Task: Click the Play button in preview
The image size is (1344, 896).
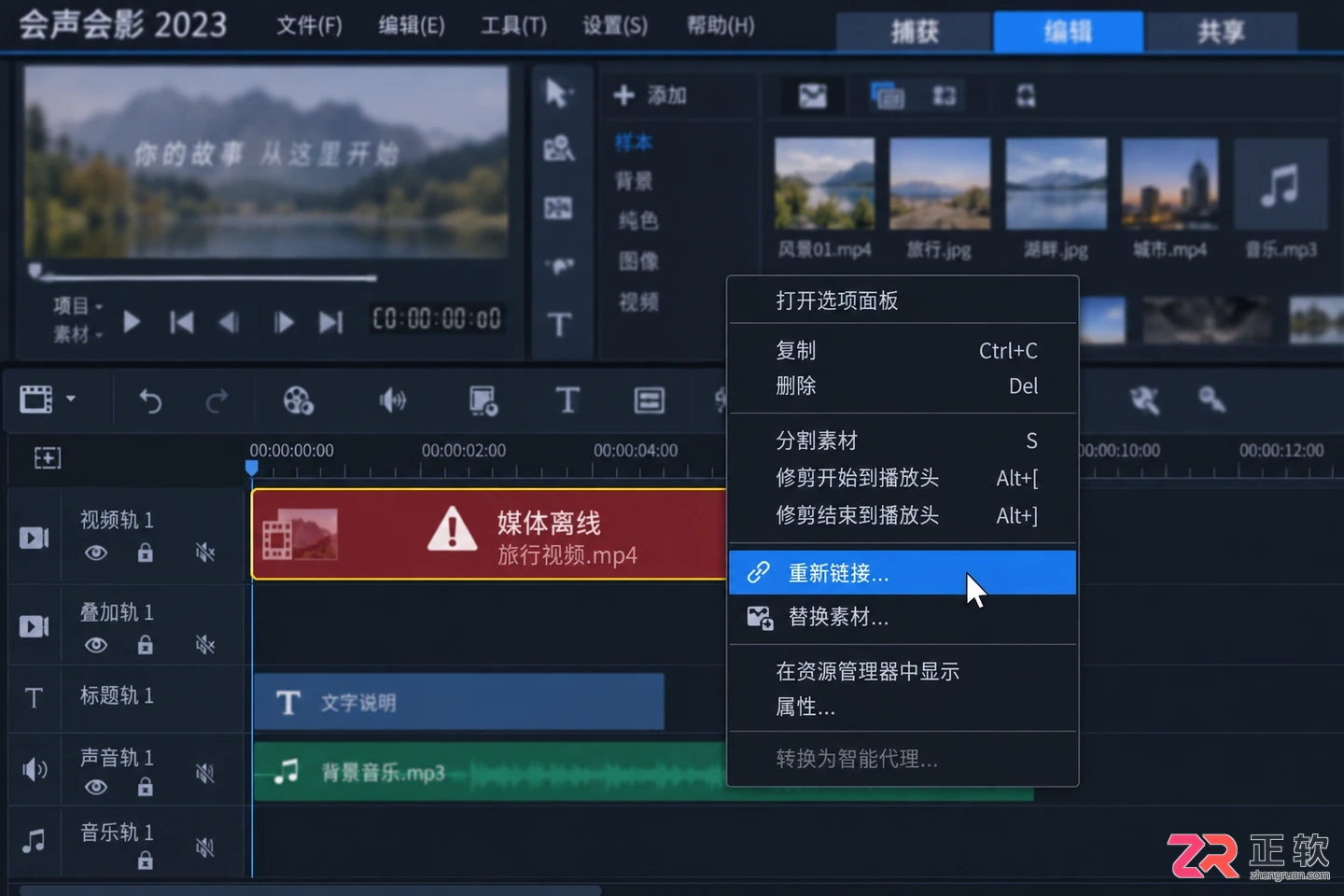Action: [132, 323]
